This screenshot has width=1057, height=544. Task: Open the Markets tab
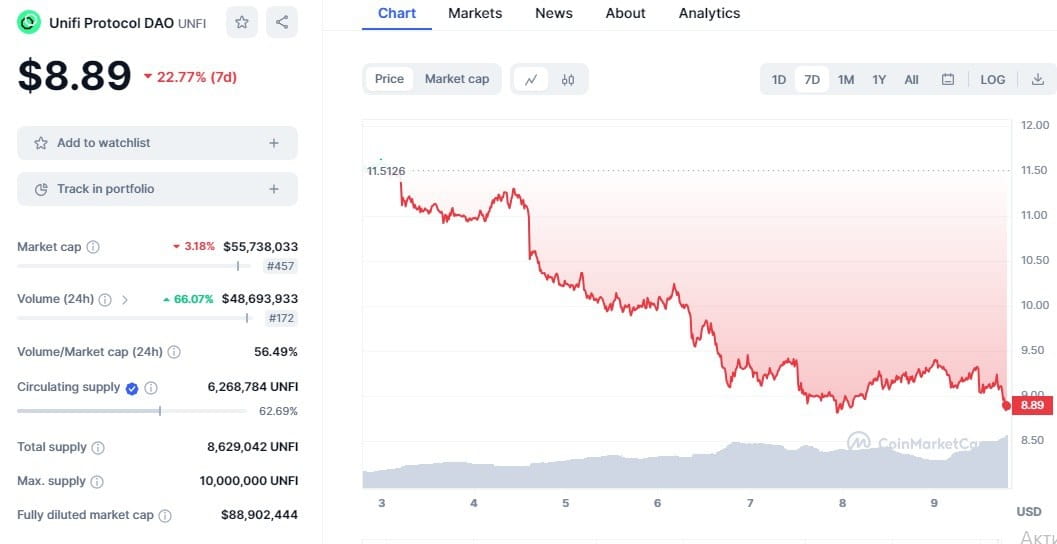[x=475, y=13]
